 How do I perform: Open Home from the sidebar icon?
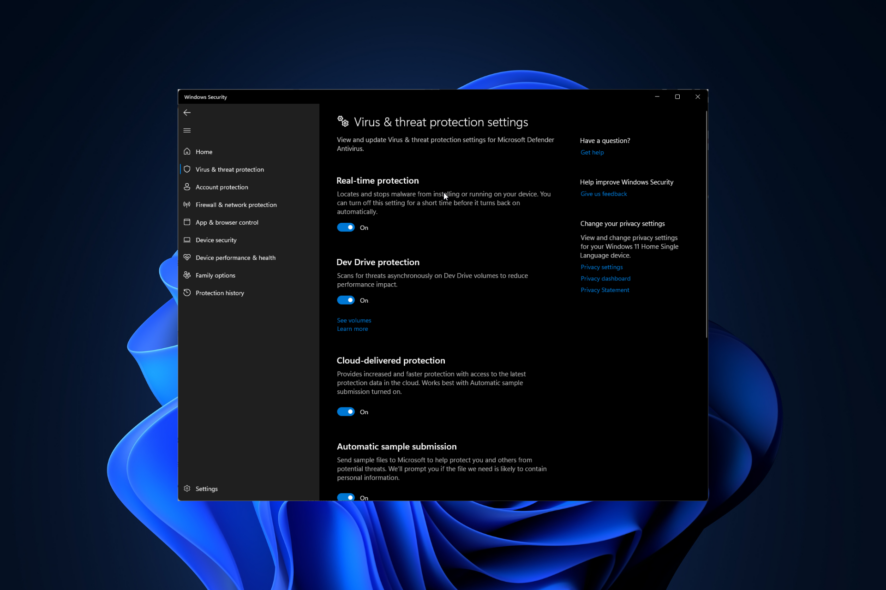187,151
